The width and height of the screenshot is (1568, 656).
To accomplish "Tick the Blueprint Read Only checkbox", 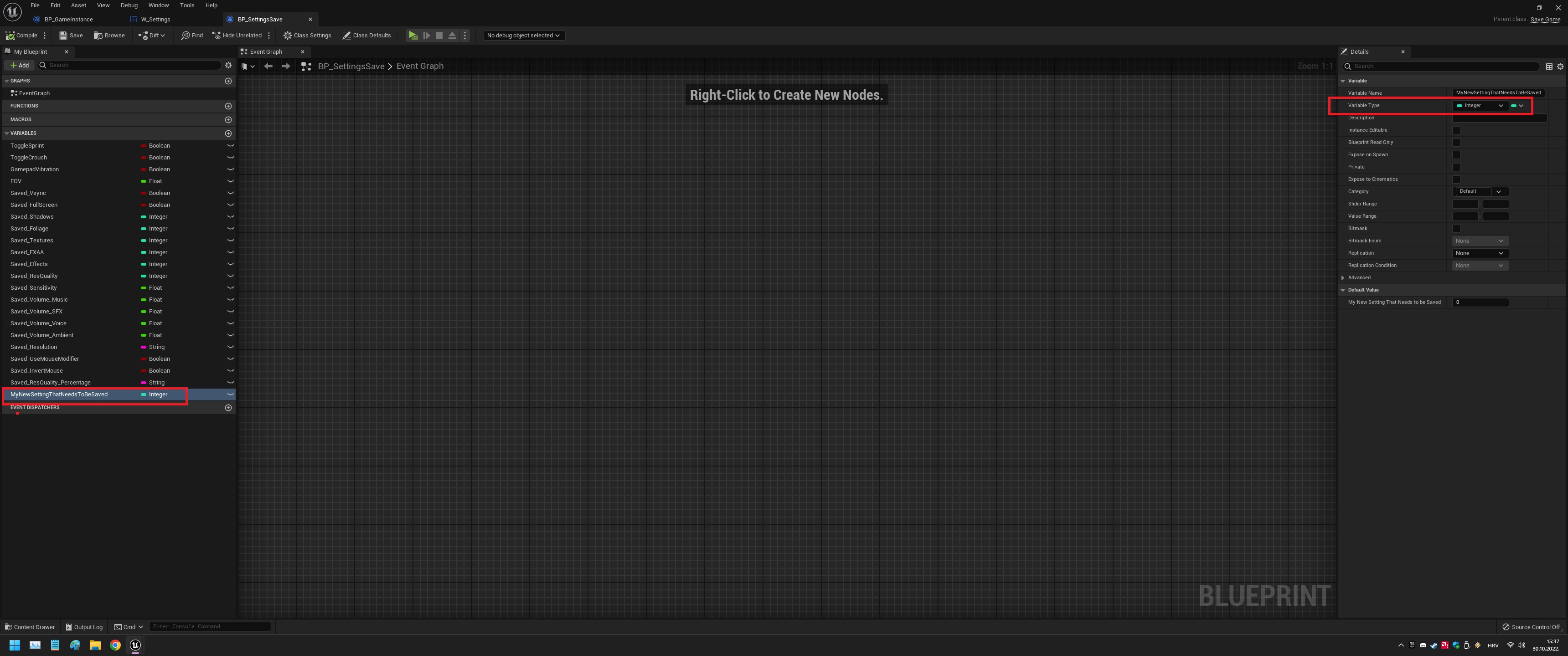I will tap(1456, 143).
